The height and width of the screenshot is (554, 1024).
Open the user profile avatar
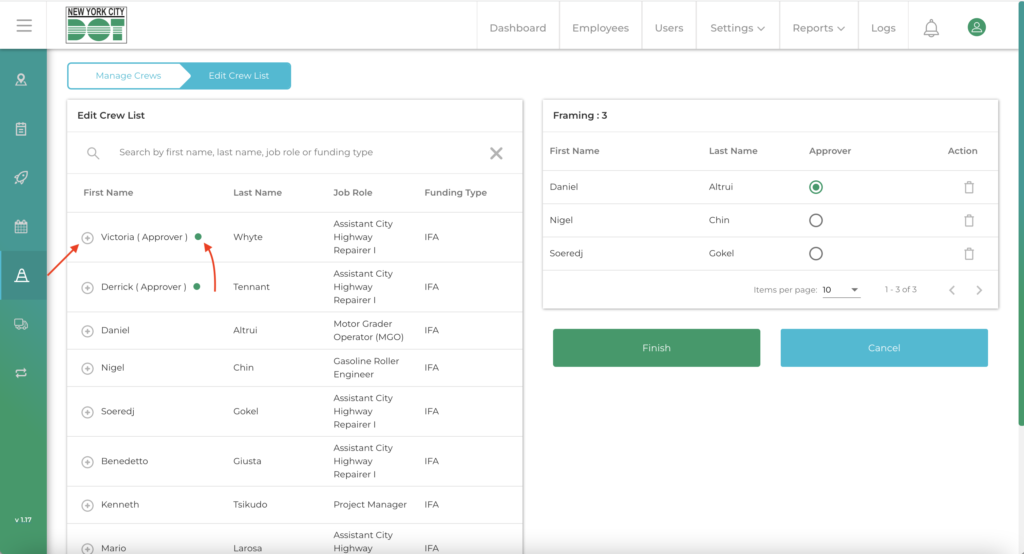976,27
